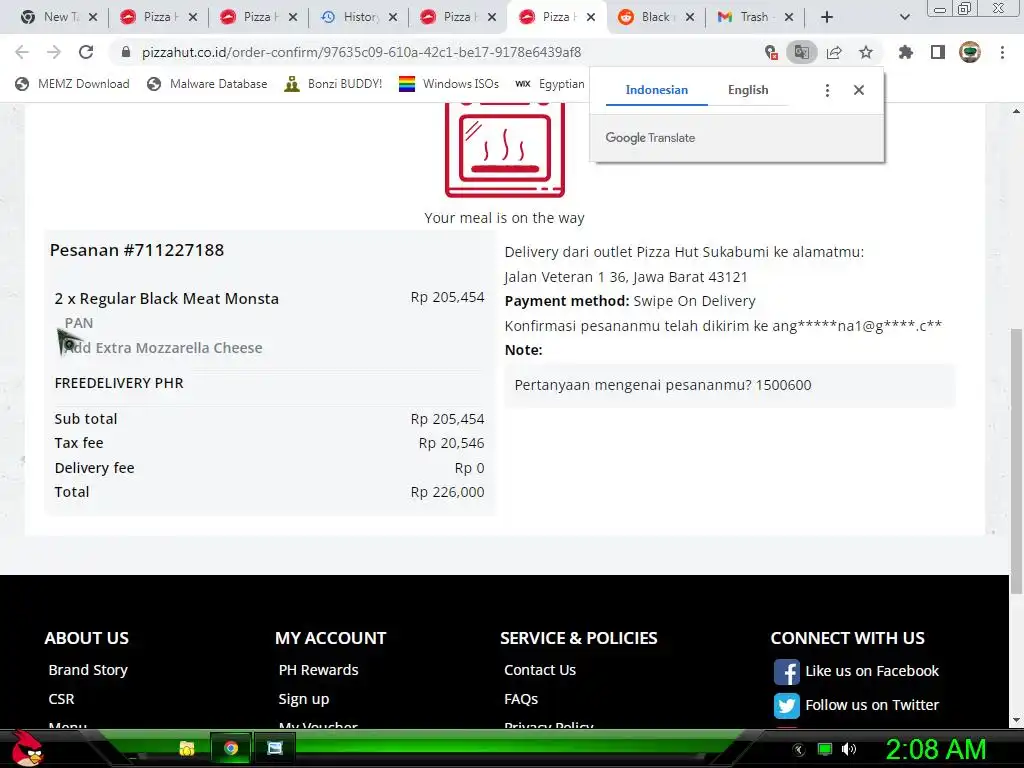Open the Chrome profile avatar
Screen dimensions: 1024x768
pyautogui.click(x=970, y=52)
